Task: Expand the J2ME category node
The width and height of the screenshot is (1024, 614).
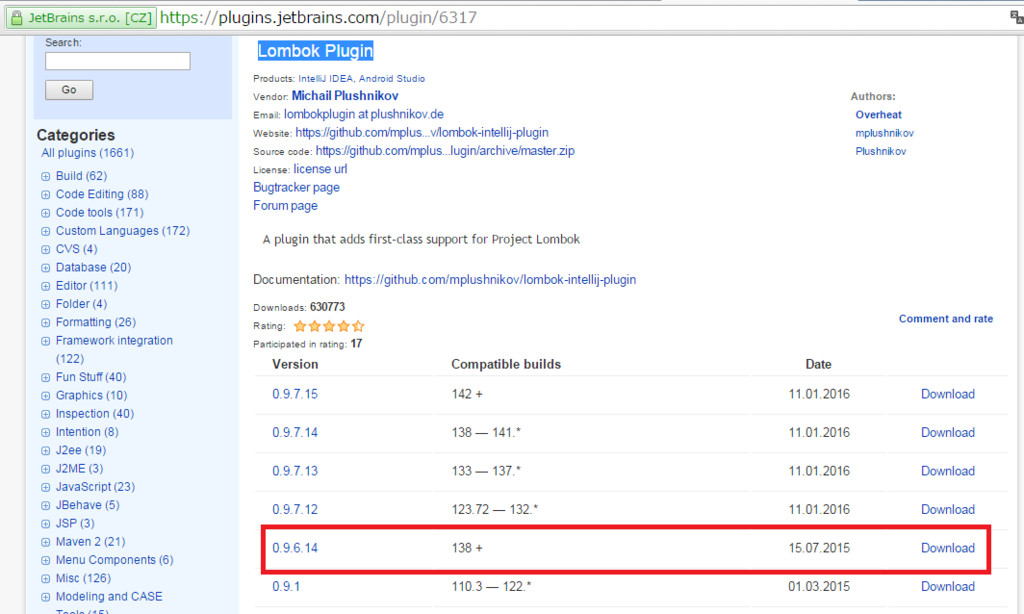Action: point(46,469)
